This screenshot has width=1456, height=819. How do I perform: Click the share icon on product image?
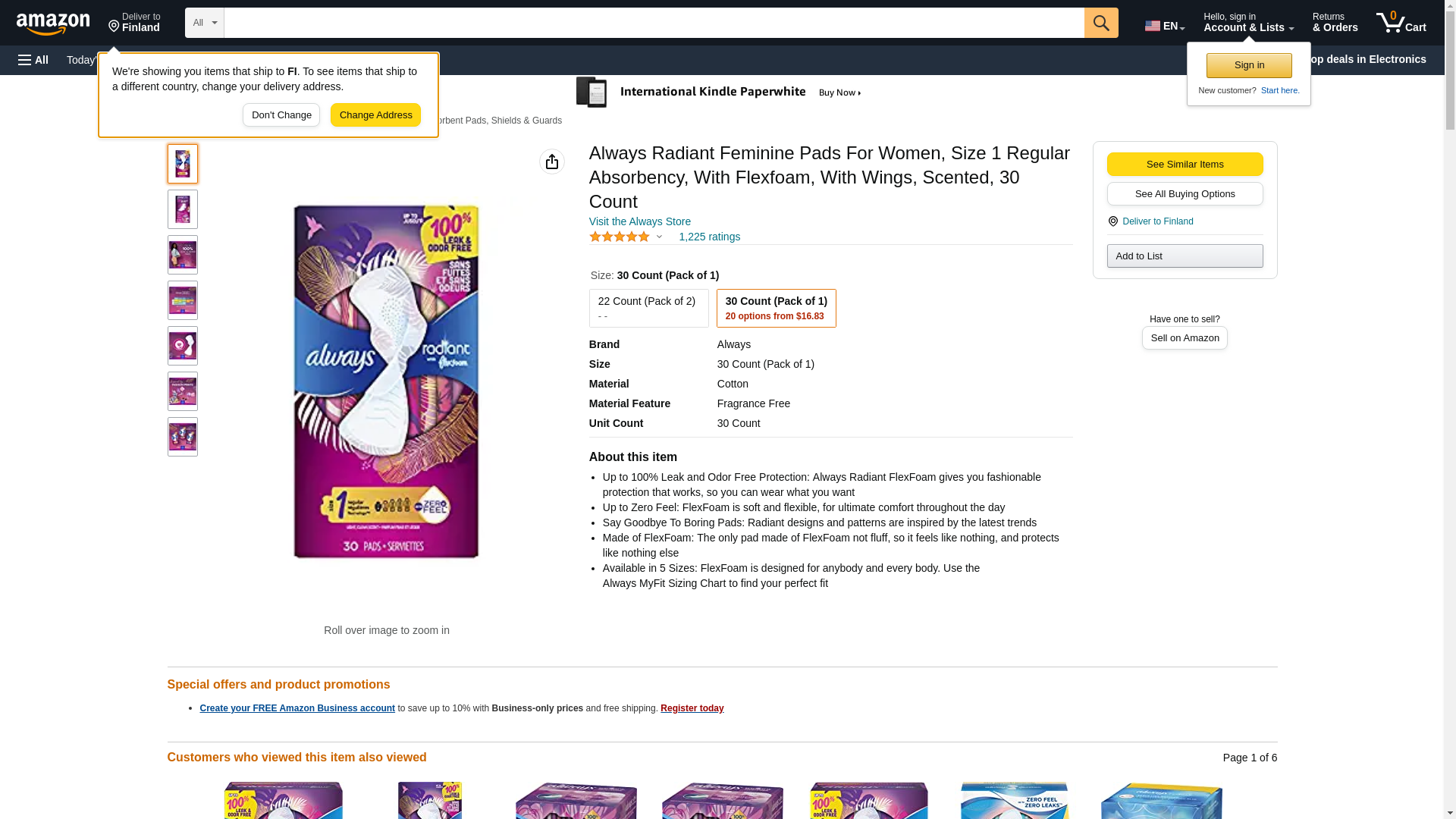(551, 162)
